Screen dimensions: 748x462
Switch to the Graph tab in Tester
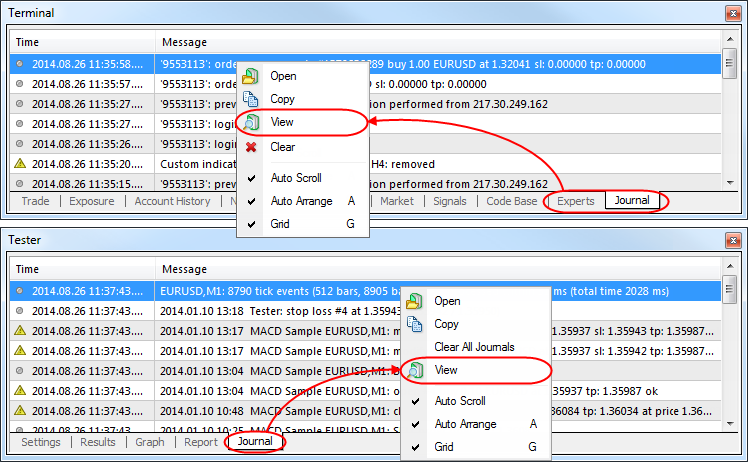[150, 442]
